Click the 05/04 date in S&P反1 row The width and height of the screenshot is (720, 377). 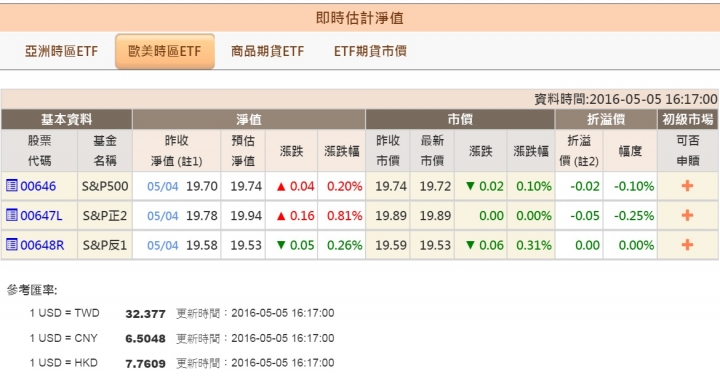click(163, 245)
